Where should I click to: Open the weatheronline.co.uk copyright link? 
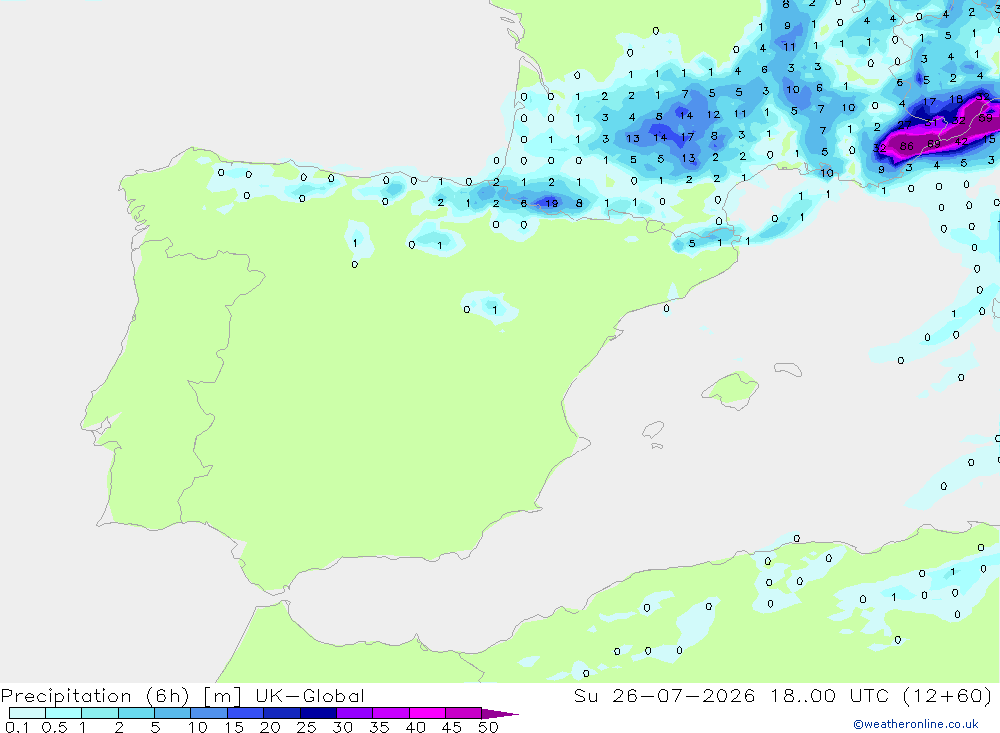pyautogui.click(x=916, y=724)
